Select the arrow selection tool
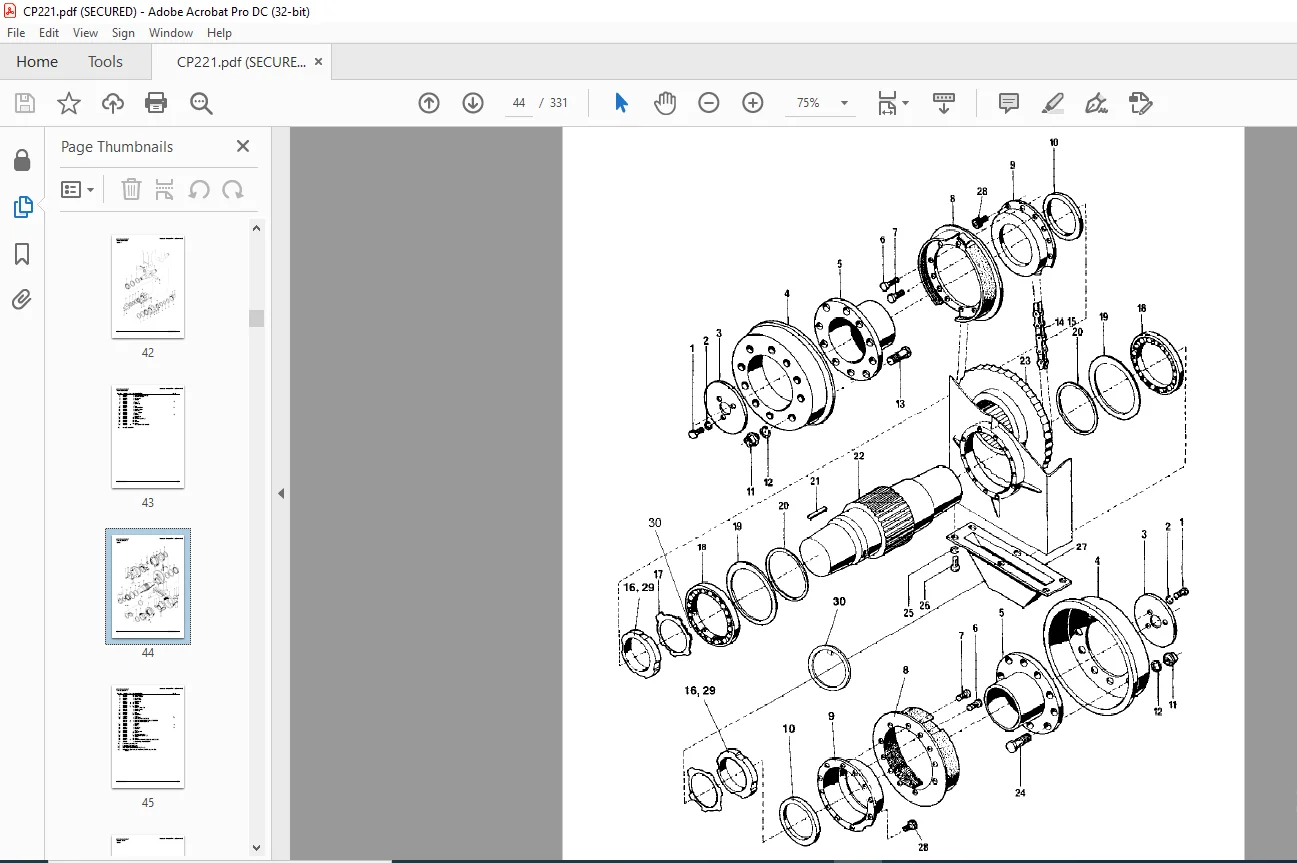 pos(621,103)
